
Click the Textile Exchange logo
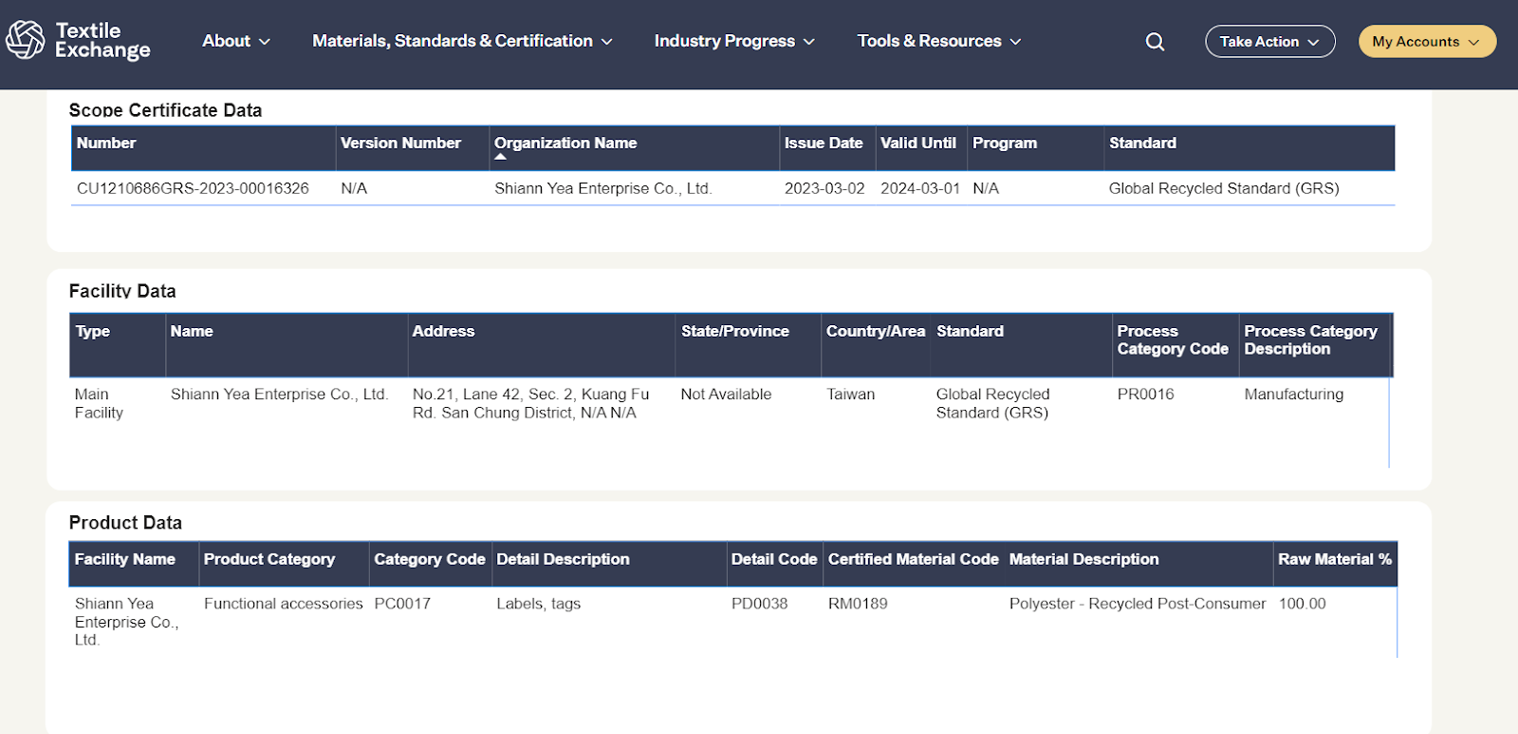(78, 41)
